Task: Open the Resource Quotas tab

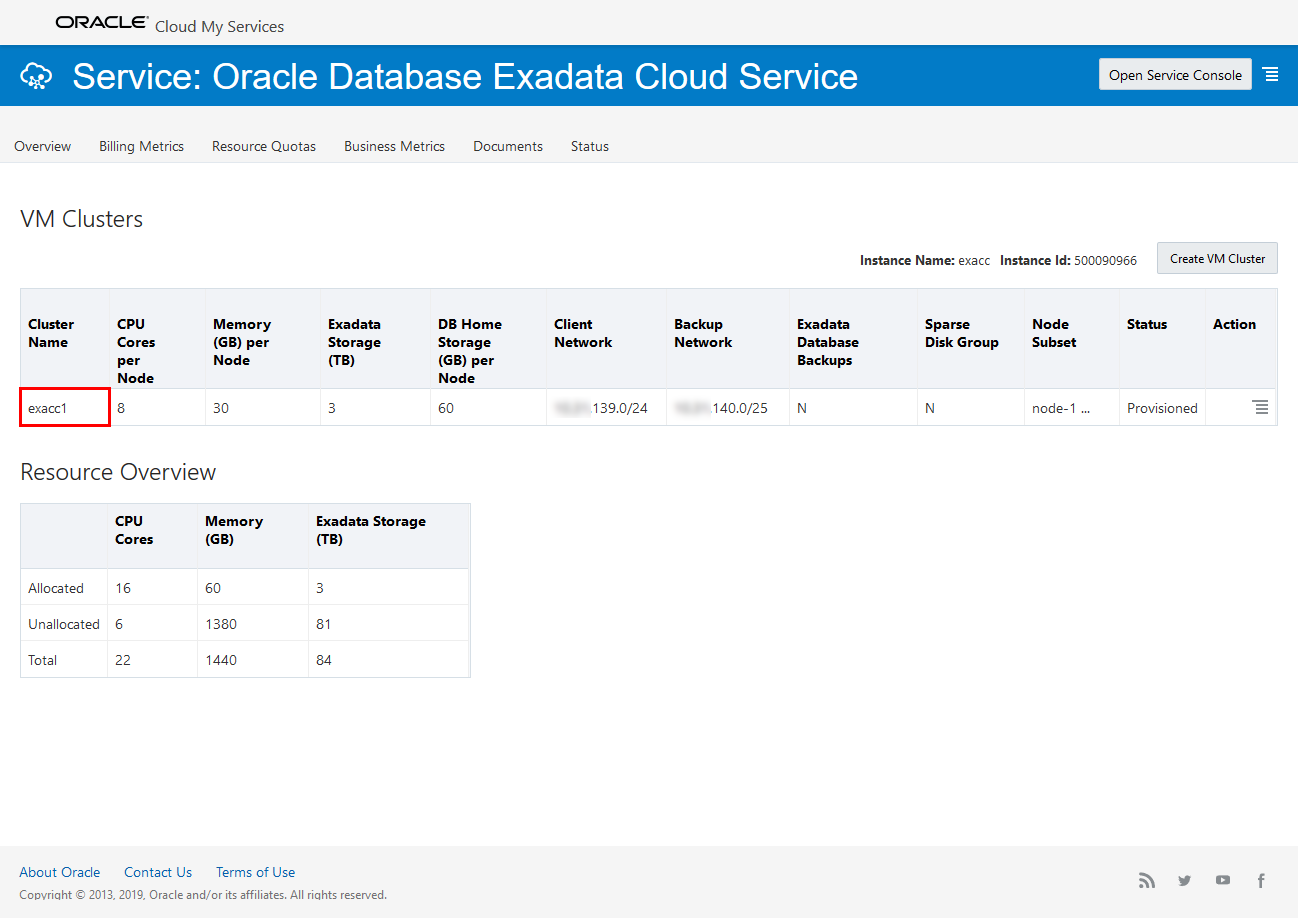Action: [264, 146]
